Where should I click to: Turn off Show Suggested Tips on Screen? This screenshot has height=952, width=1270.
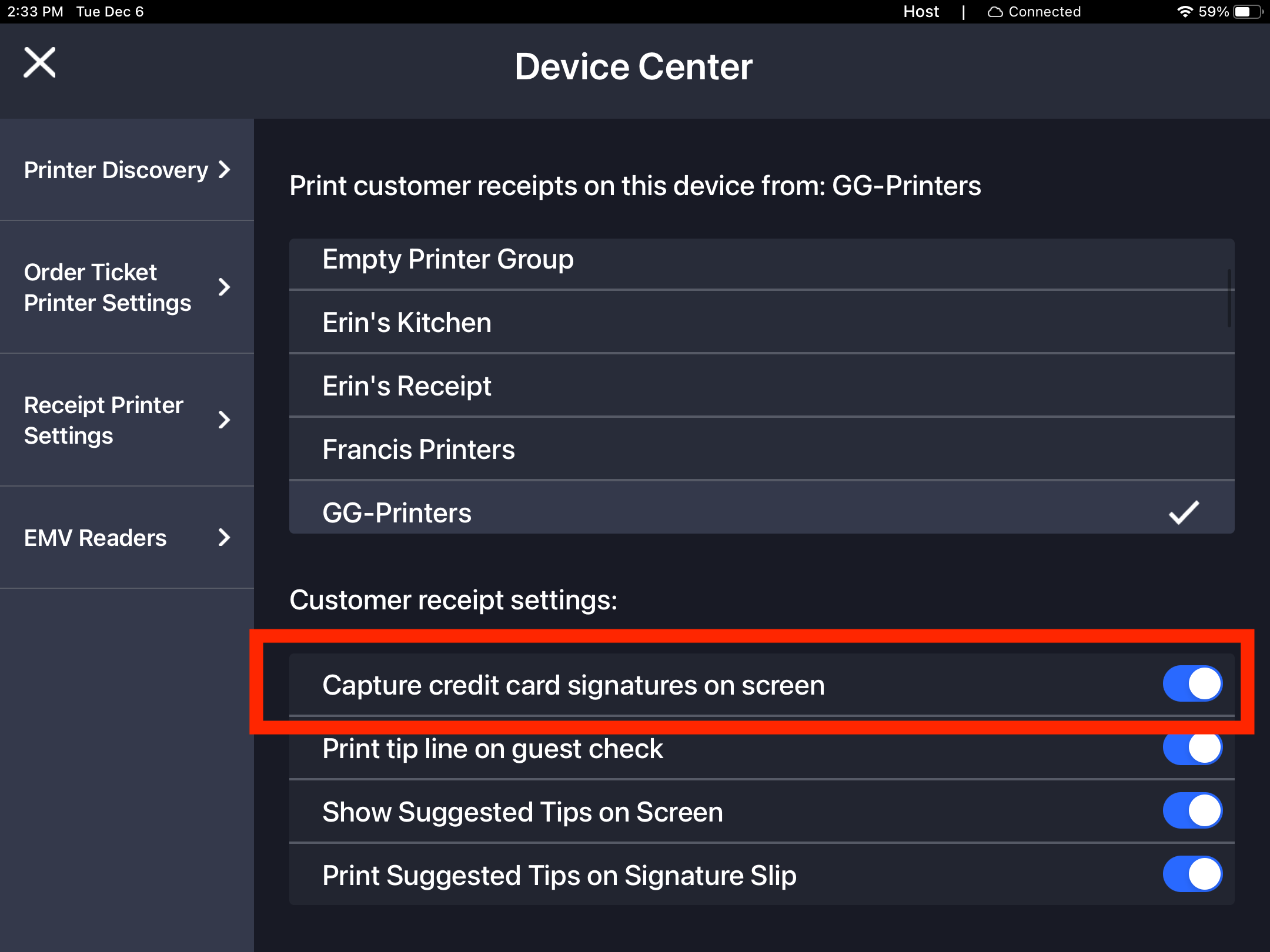(1191, 811)
